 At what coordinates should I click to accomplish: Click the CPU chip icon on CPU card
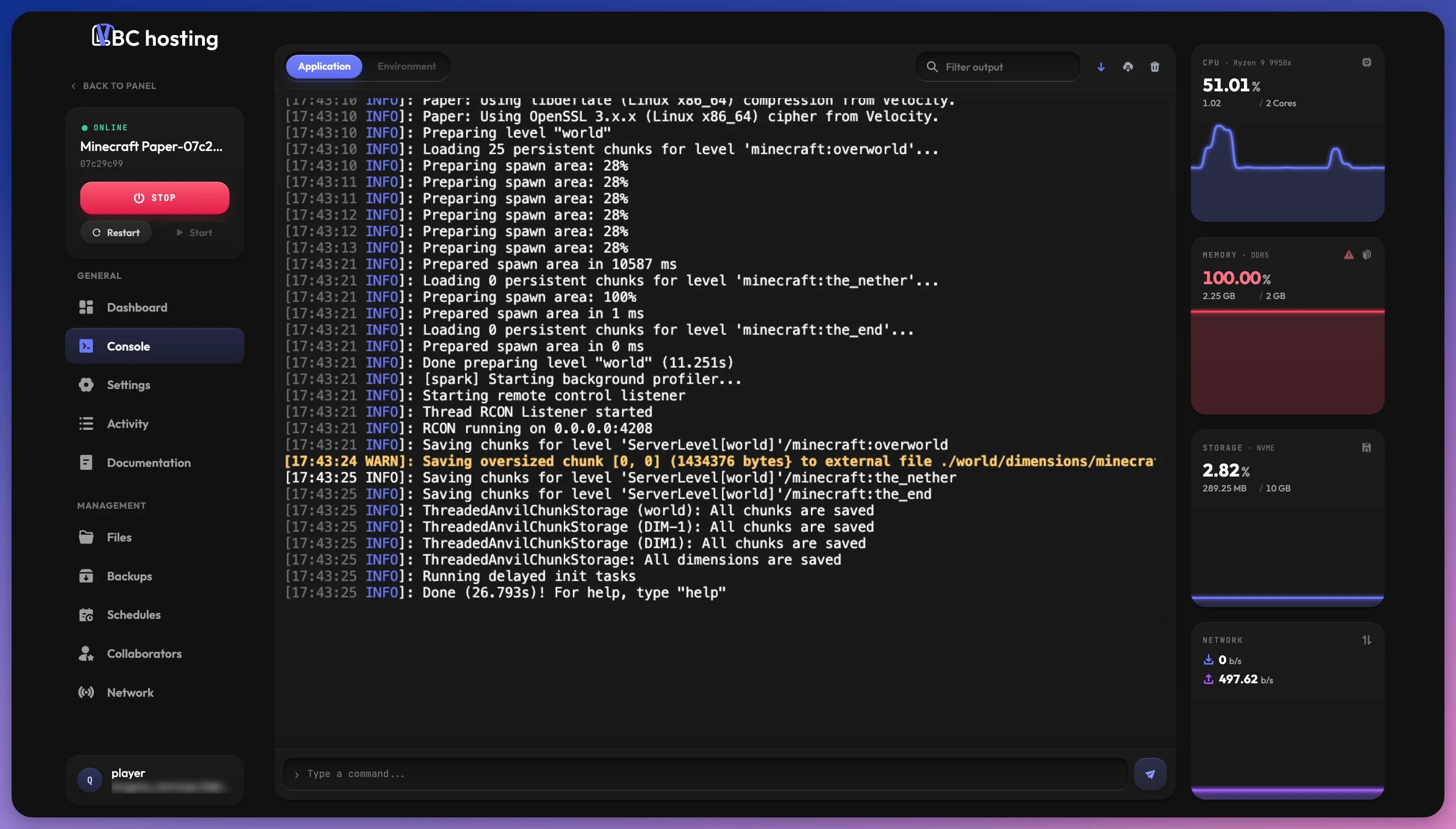1366,63
